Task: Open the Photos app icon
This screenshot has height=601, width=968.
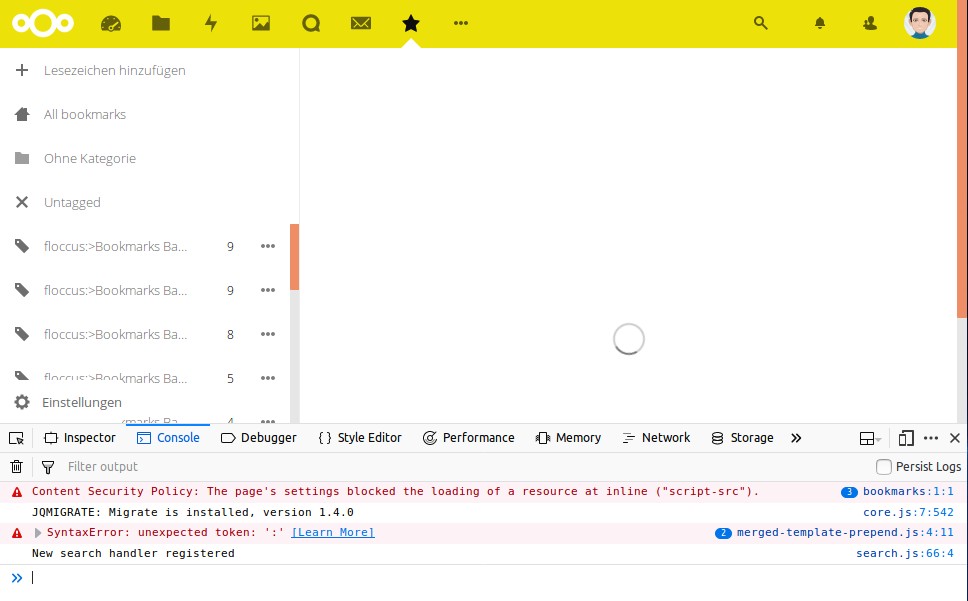Action: tap(261, 22)
